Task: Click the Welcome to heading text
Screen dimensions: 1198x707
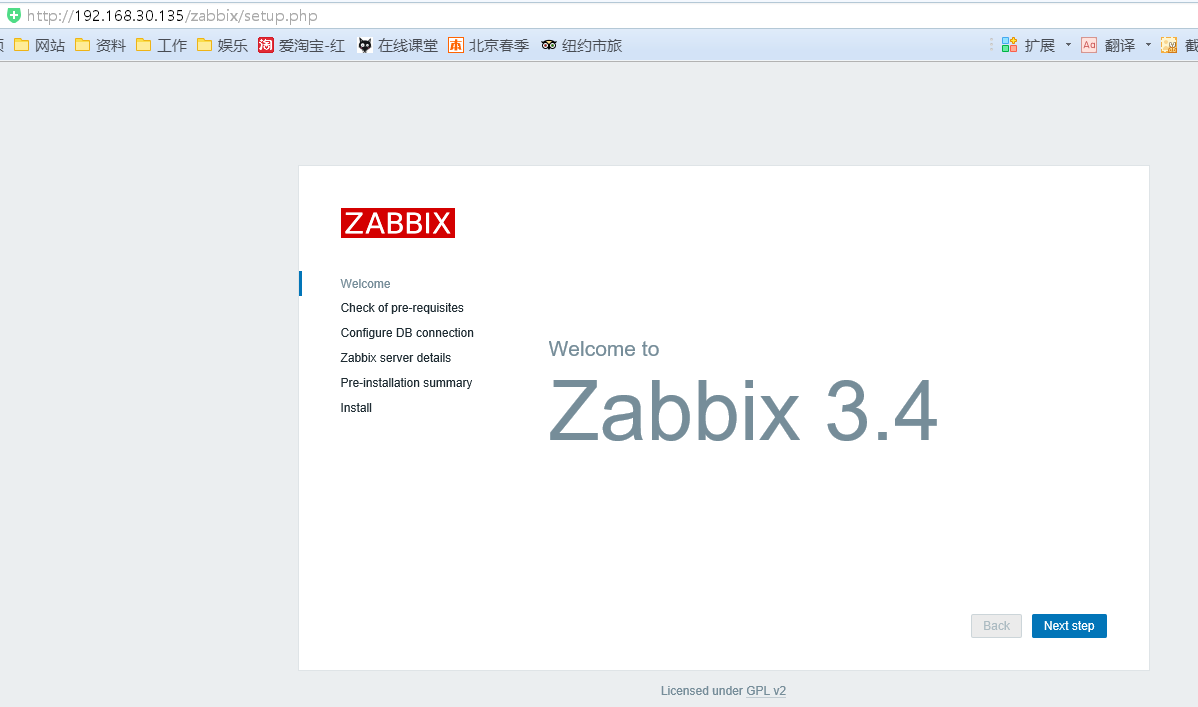Action: click(604, 349)
